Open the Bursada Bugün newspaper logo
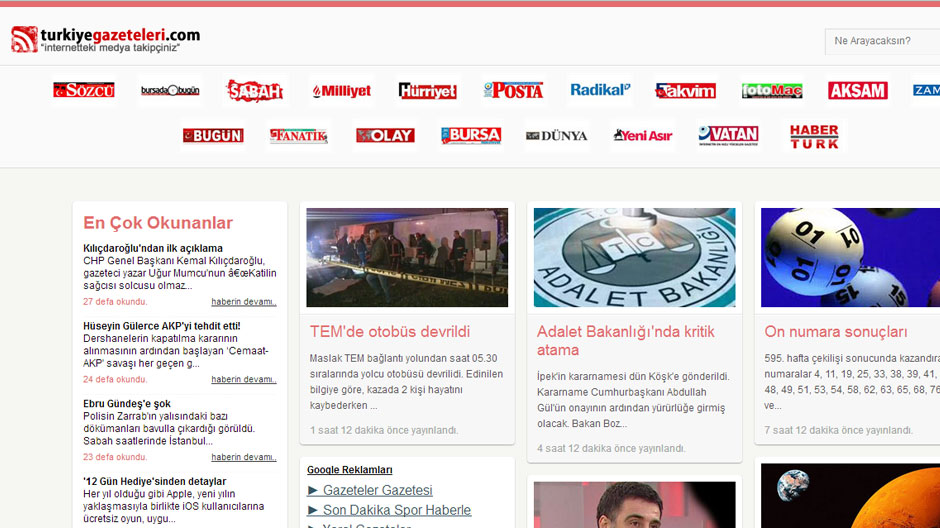 [x=170, y=90]
